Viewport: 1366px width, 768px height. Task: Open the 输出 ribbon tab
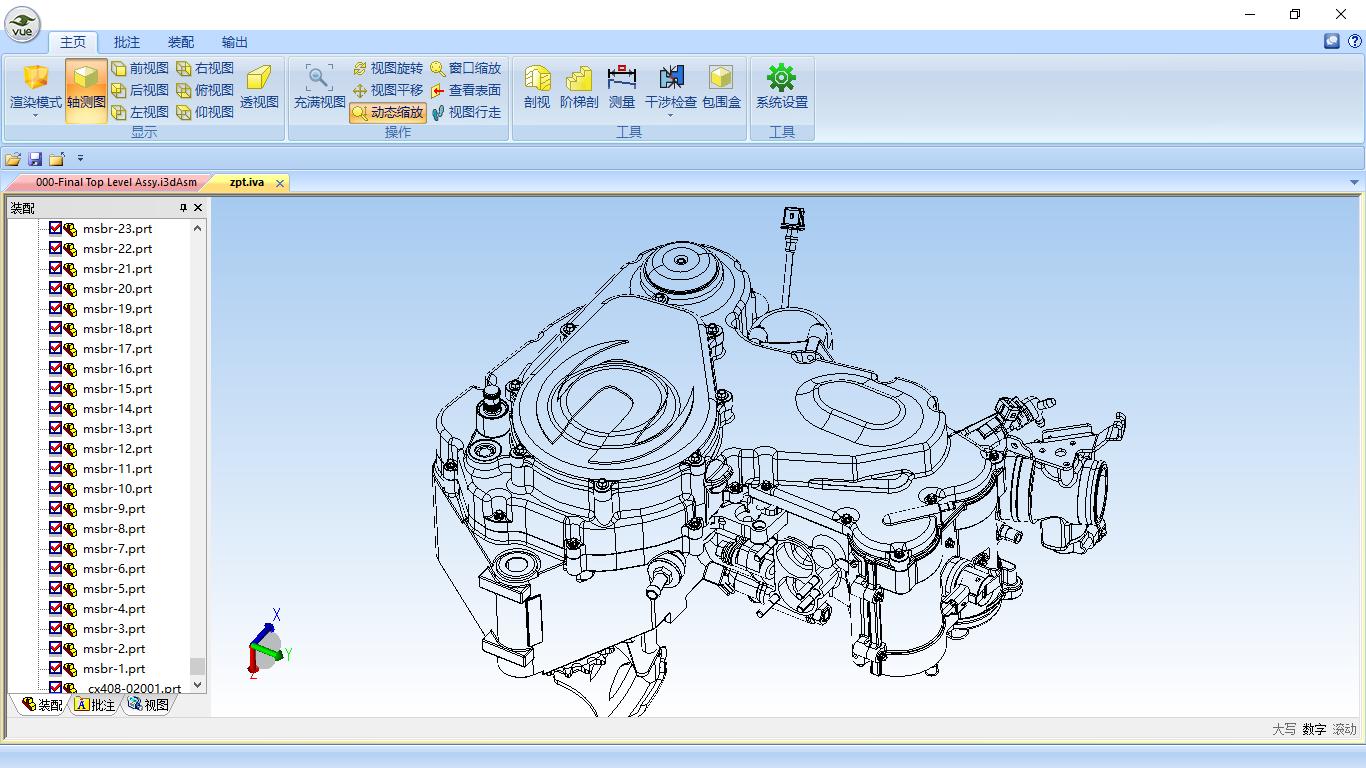[235, 42]
